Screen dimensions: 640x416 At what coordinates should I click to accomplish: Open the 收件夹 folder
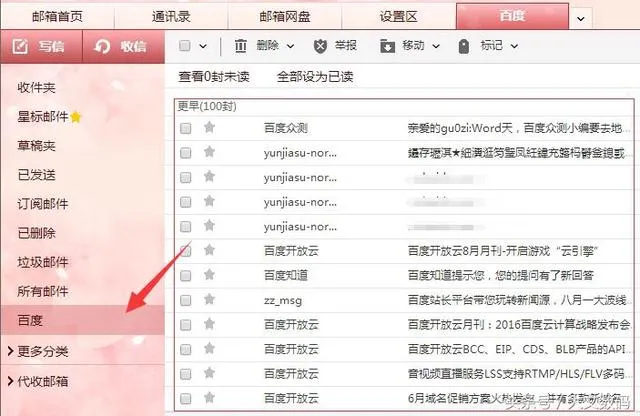point(36,87)
